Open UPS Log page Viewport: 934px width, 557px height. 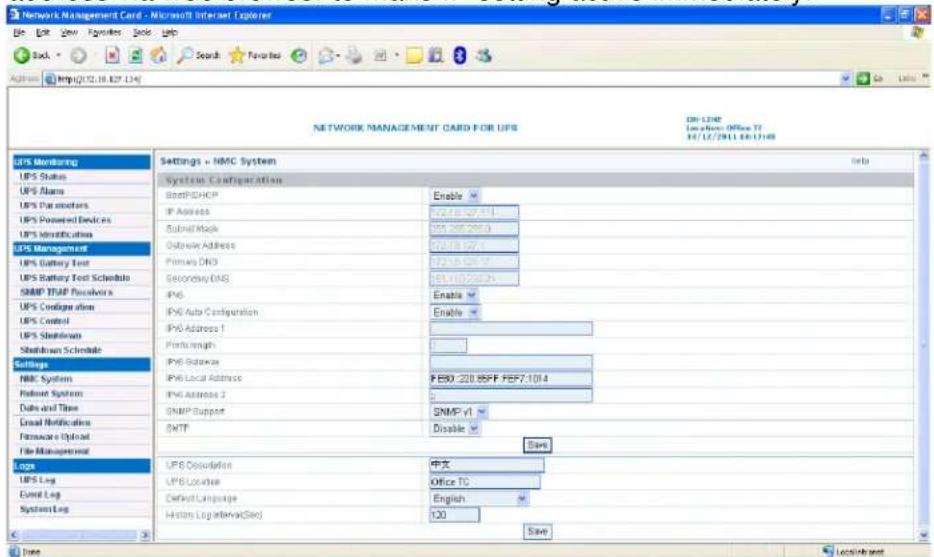click(38, 480)
